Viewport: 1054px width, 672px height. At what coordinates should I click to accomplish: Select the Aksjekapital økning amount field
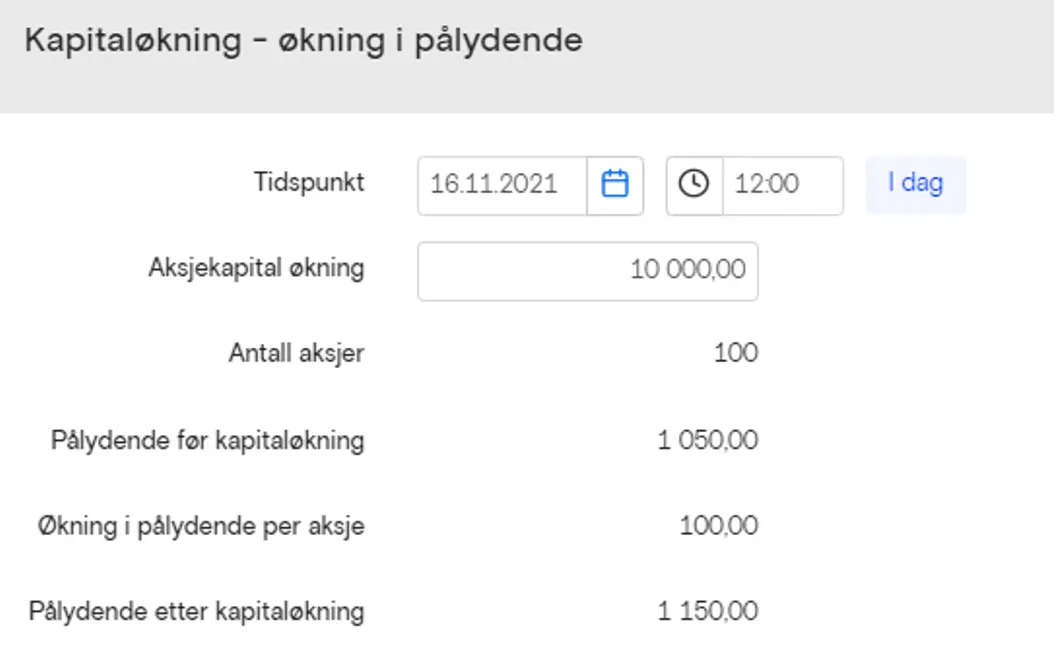tap(588, 270)
